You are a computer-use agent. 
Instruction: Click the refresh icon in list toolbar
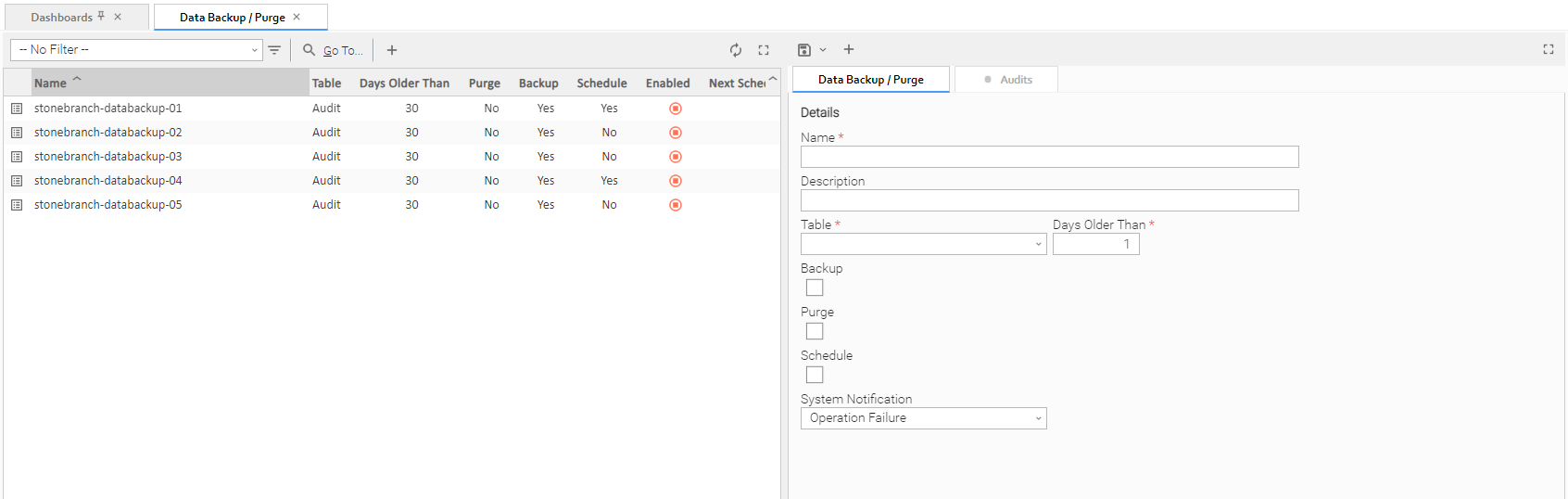click(735, 50)
